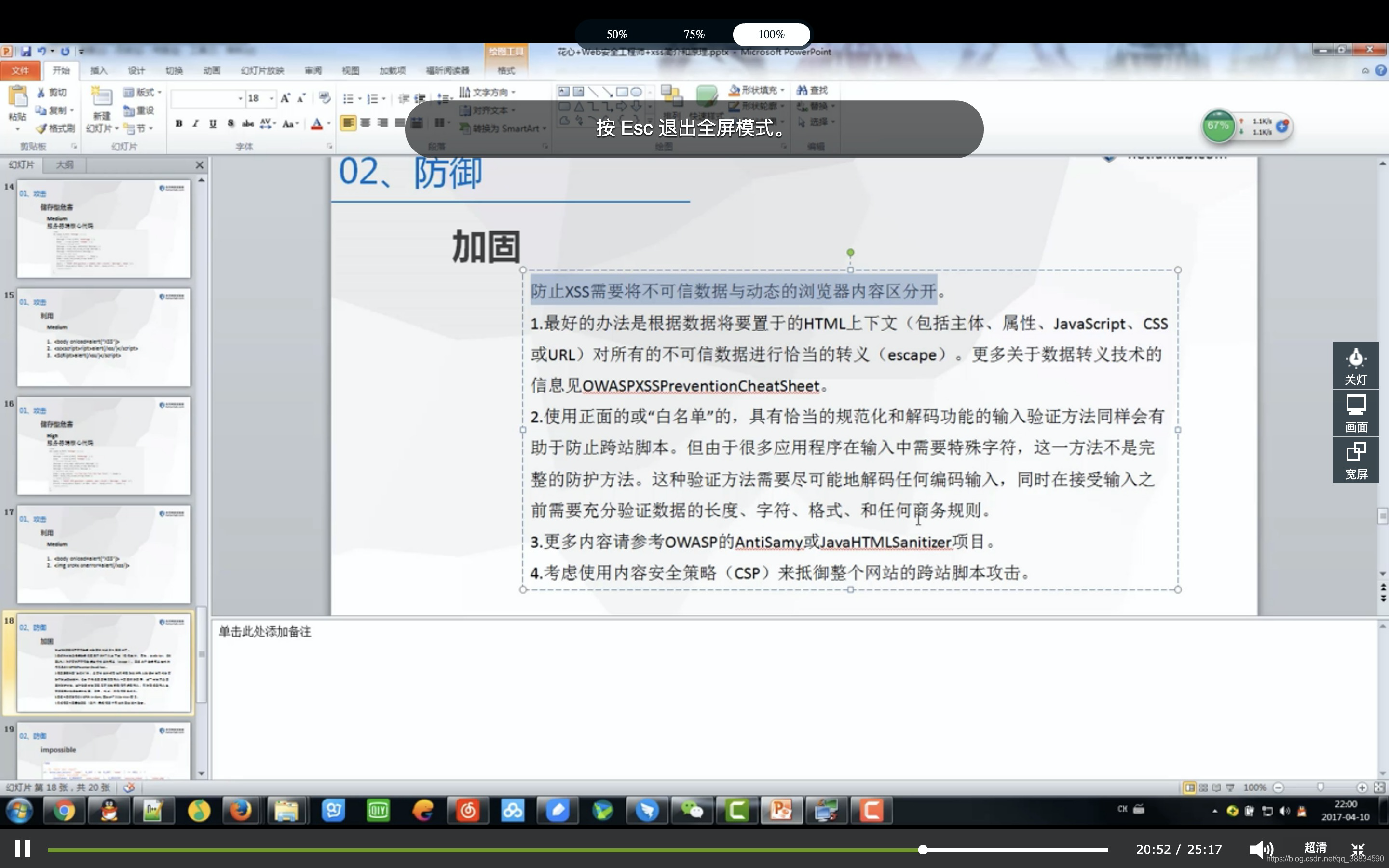The height and width of the screenshot is (868, 1389).
Task: Open the 形状填充 shape fill dropdown
Action: pyautogui.click(x=757, y=90)
